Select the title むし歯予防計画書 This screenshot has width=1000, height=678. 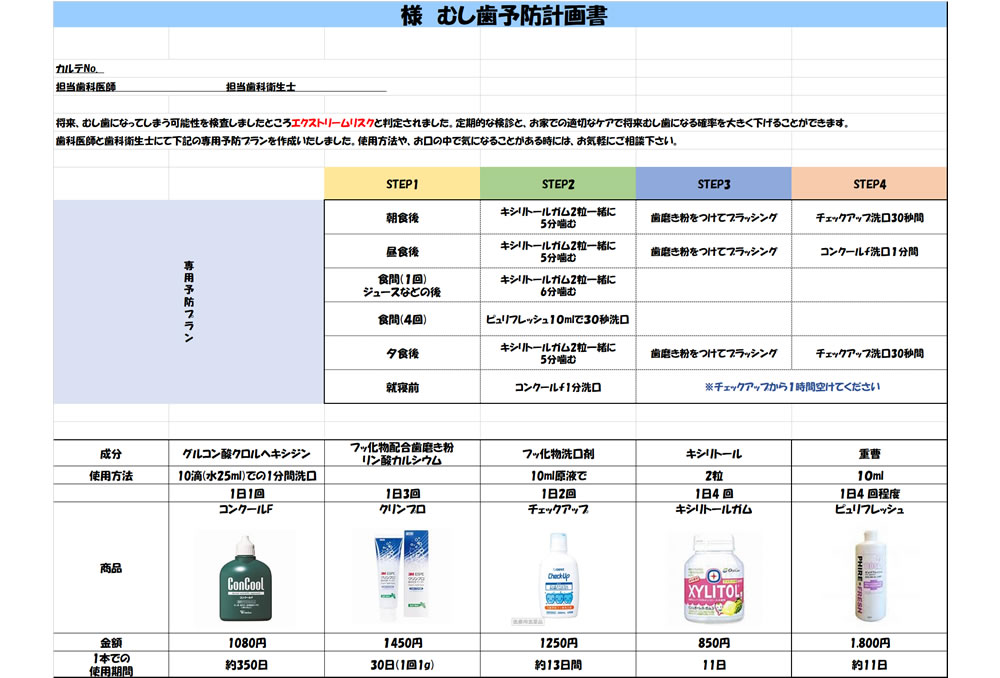click(522, 15)
